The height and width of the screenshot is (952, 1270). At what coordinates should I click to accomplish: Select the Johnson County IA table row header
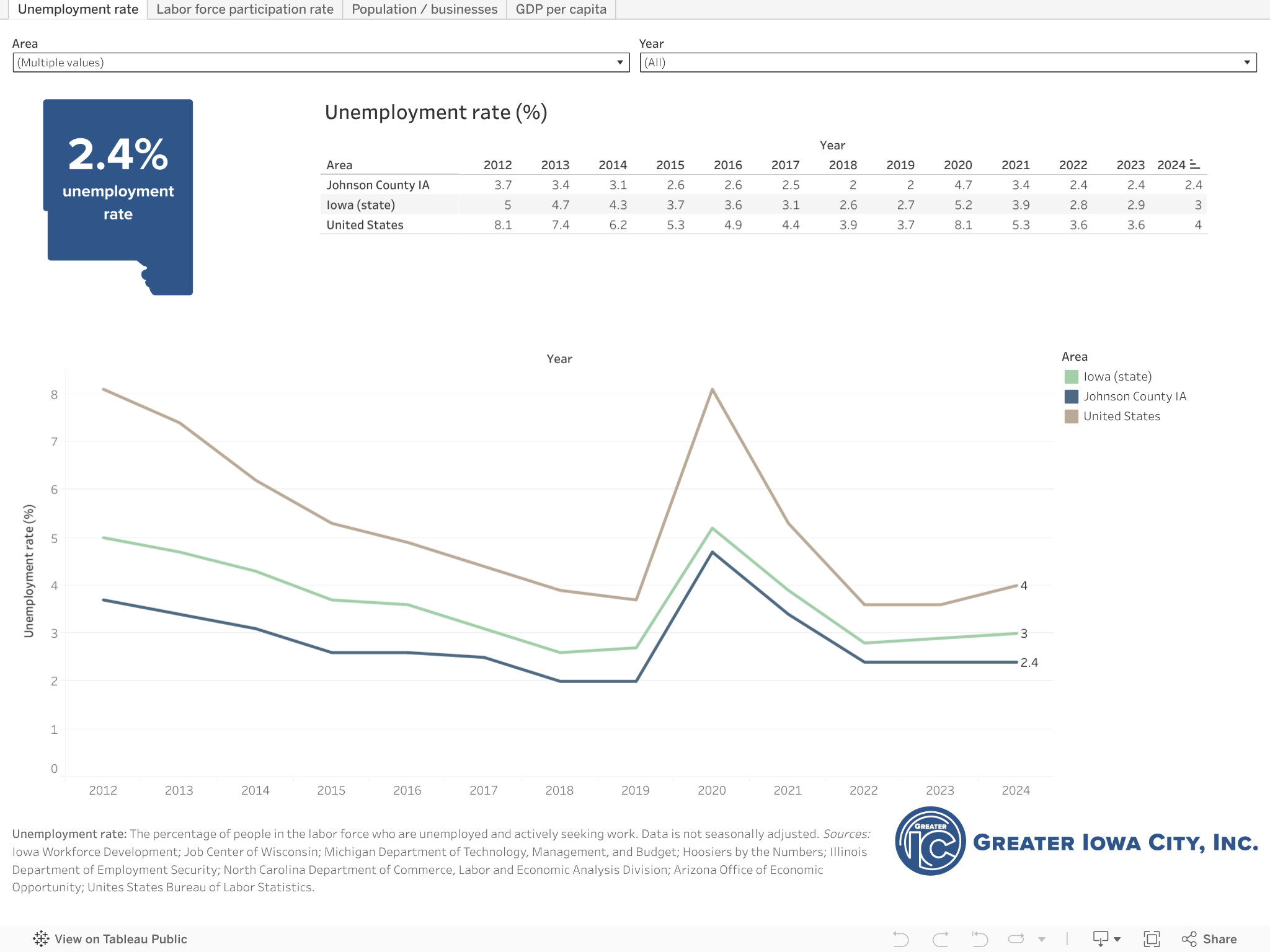[378, 185]
